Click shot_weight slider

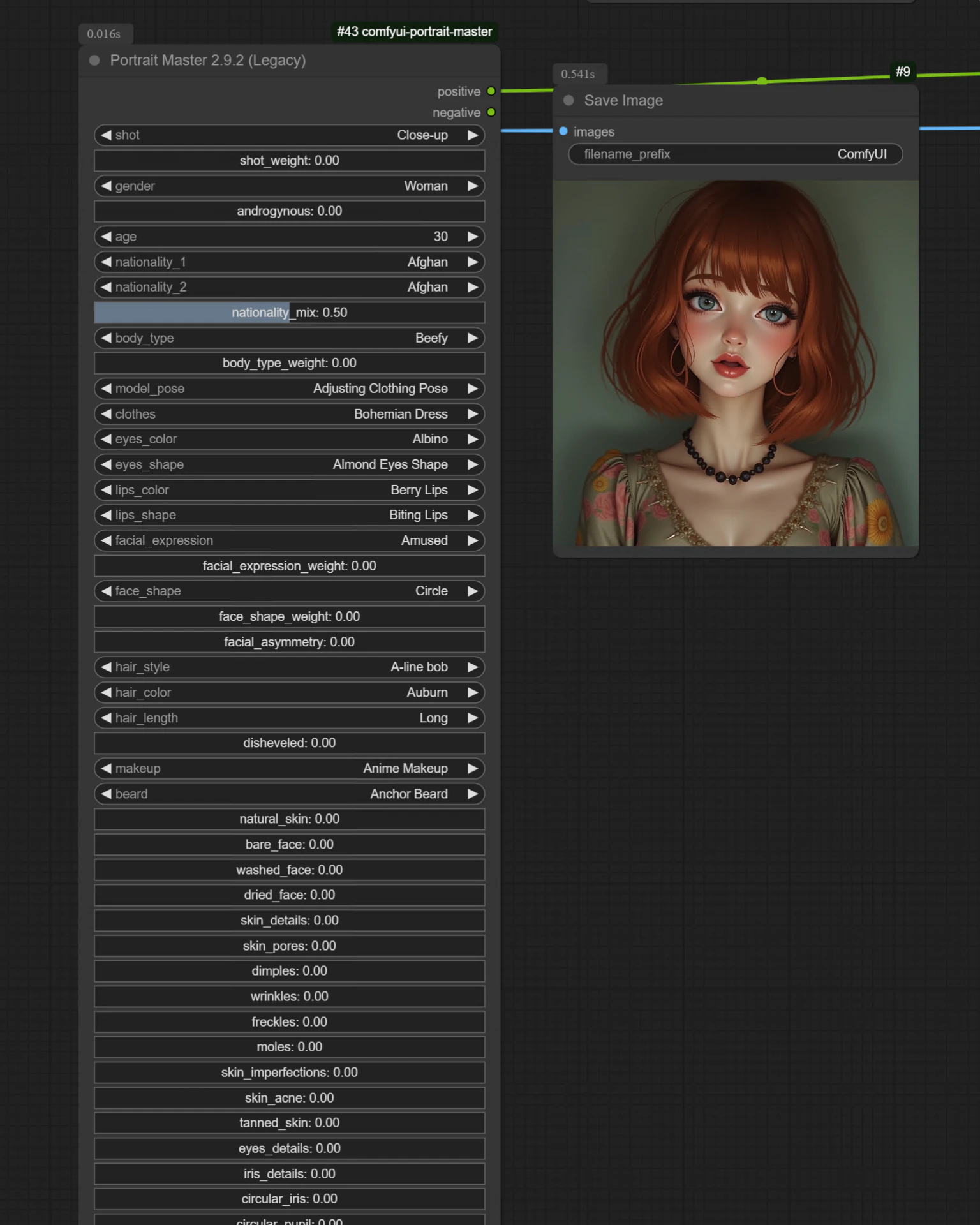coord(289,161)
